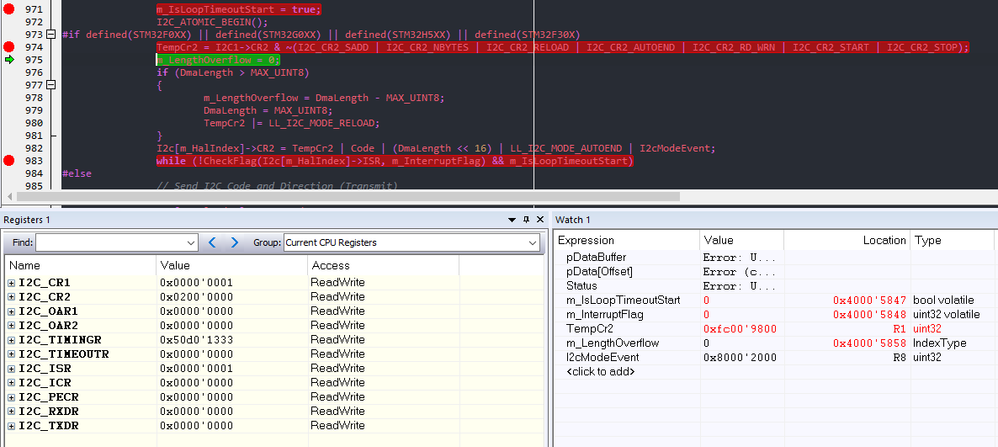Click current-line arrow marker at line 975

pos(8,60)
